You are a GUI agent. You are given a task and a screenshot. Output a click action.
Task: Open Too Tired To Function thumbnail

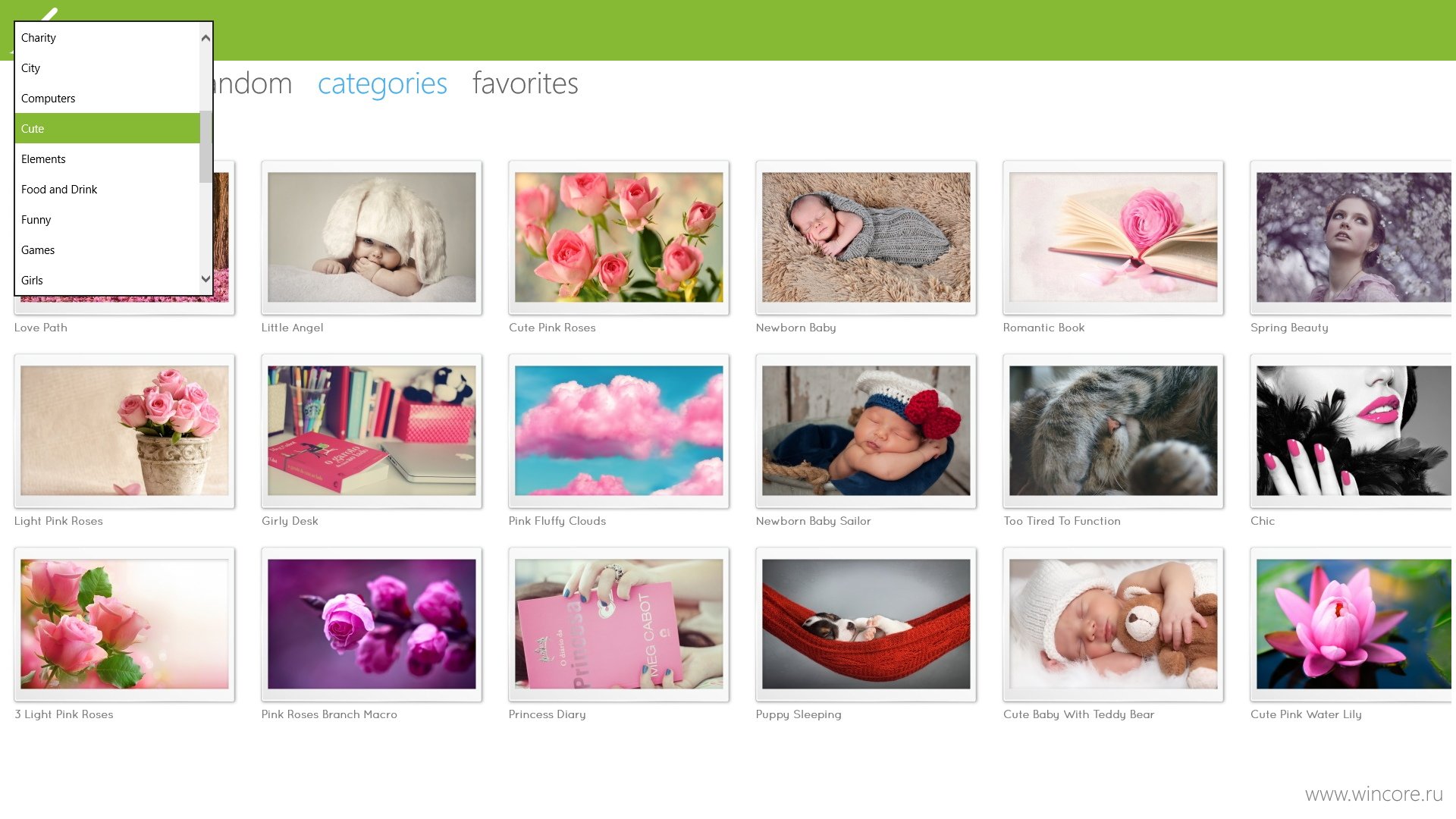click(x=1113, y=431)
